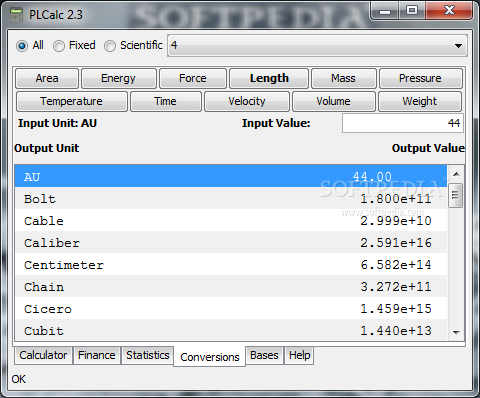Click the PLCalc calculator icon in title bar
This screenshot has width=480, height=398.
16,15
